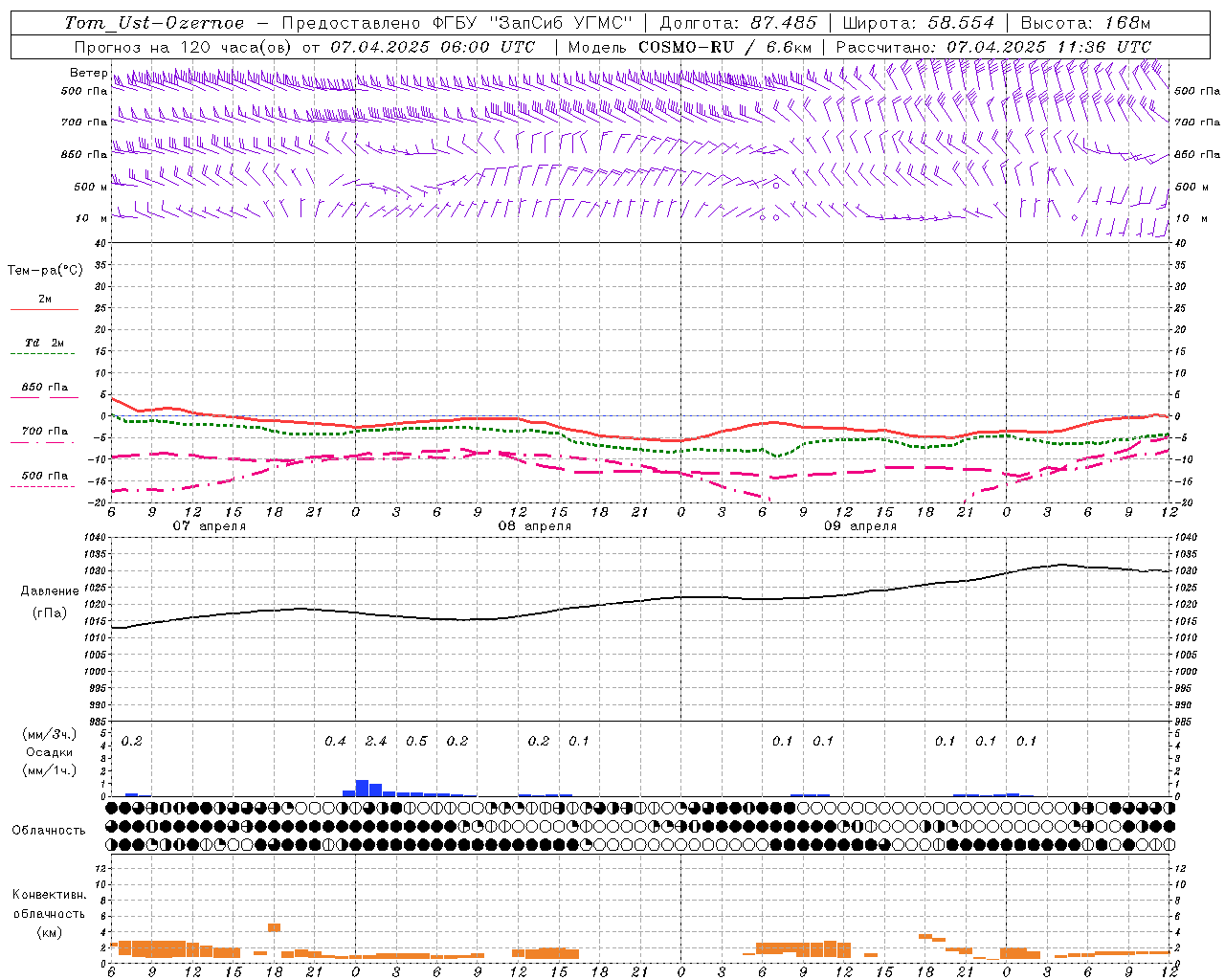Select the (мм/3ч.) precipitation unit label

pos(50,734)
